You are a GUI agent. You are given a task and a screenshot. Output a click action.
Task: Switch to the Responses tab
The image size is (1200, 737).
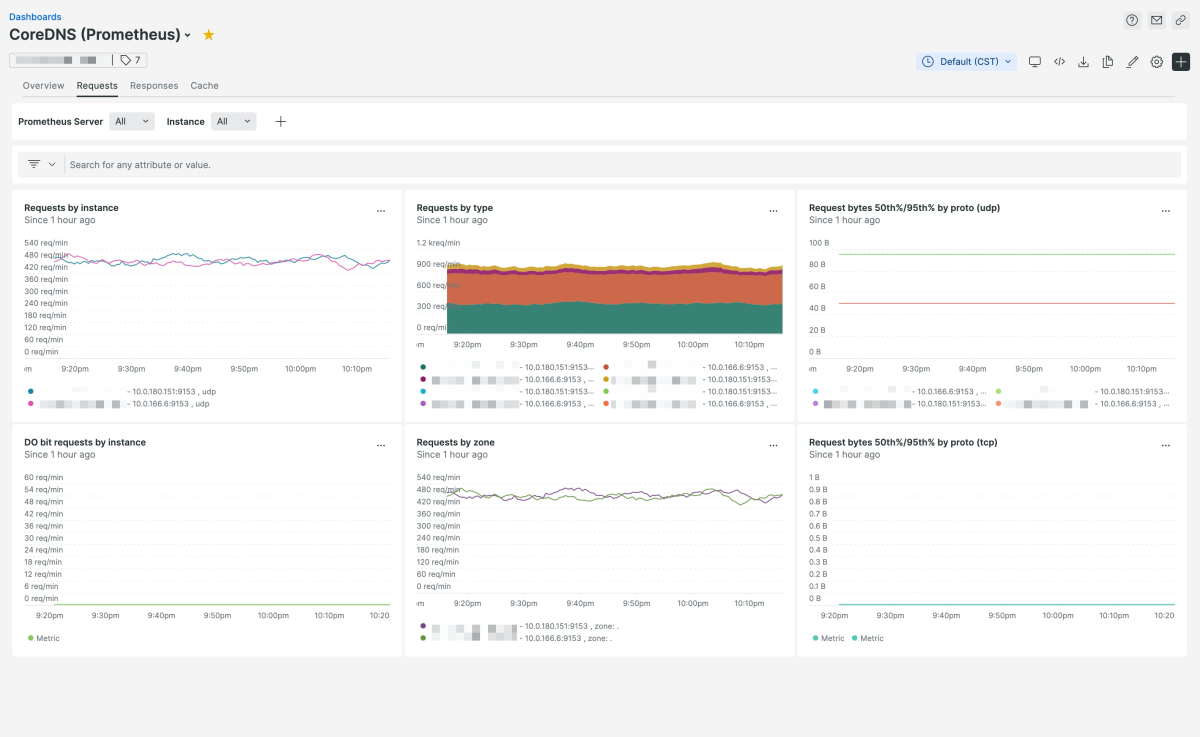(154, 86)
